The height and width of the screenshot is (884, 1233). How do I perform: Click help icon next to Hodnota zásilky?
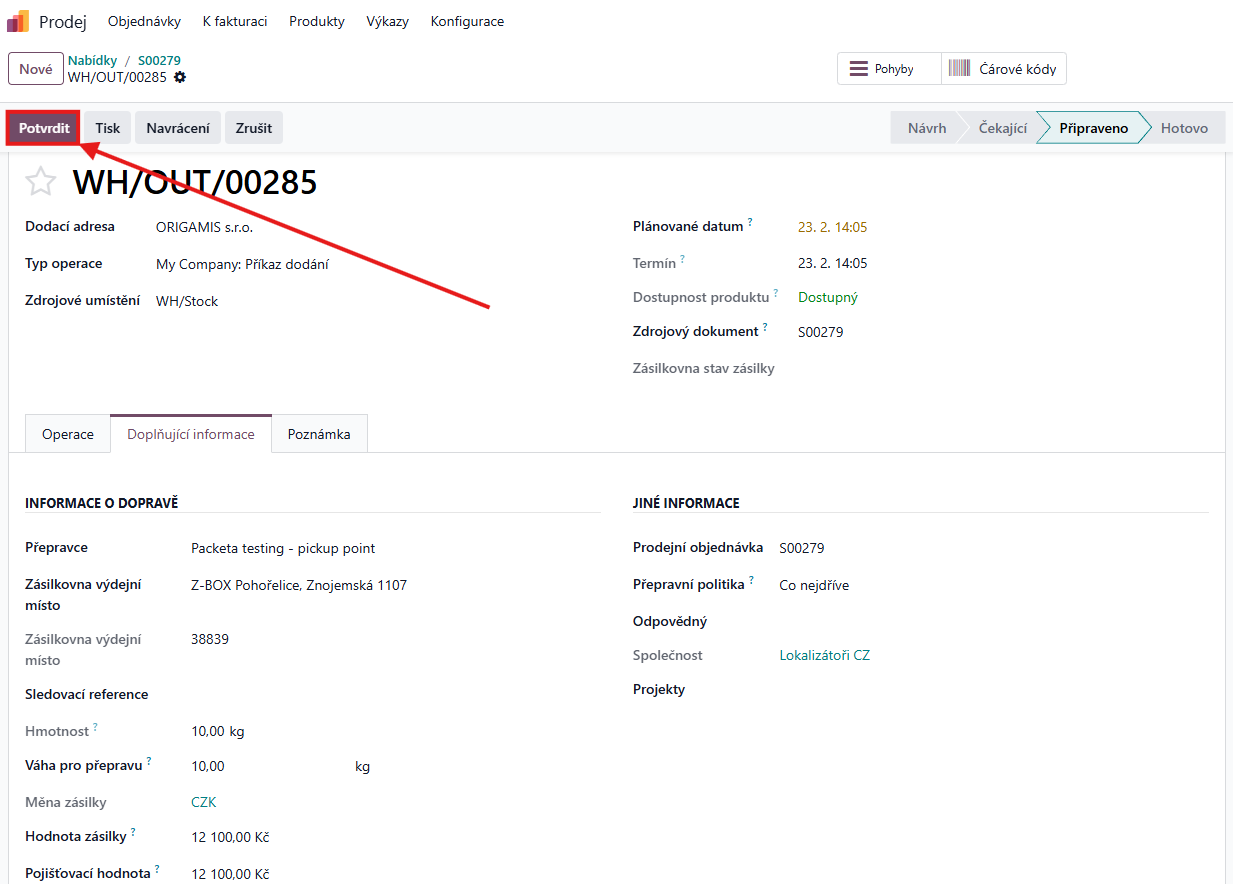(x=133, y=832)
